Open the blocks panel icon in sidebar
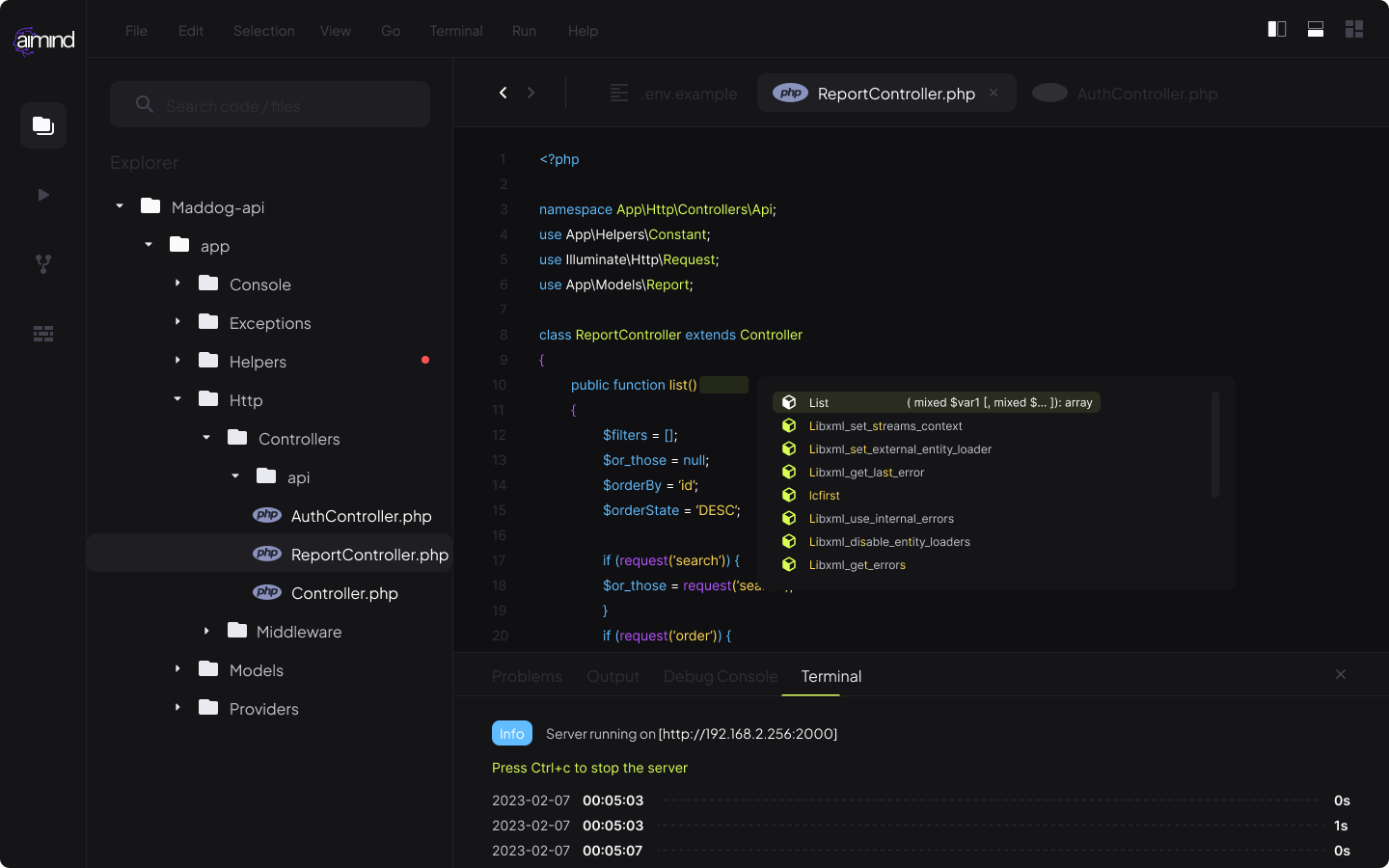This screenshot has height=868, width=1389. point(43,334)
